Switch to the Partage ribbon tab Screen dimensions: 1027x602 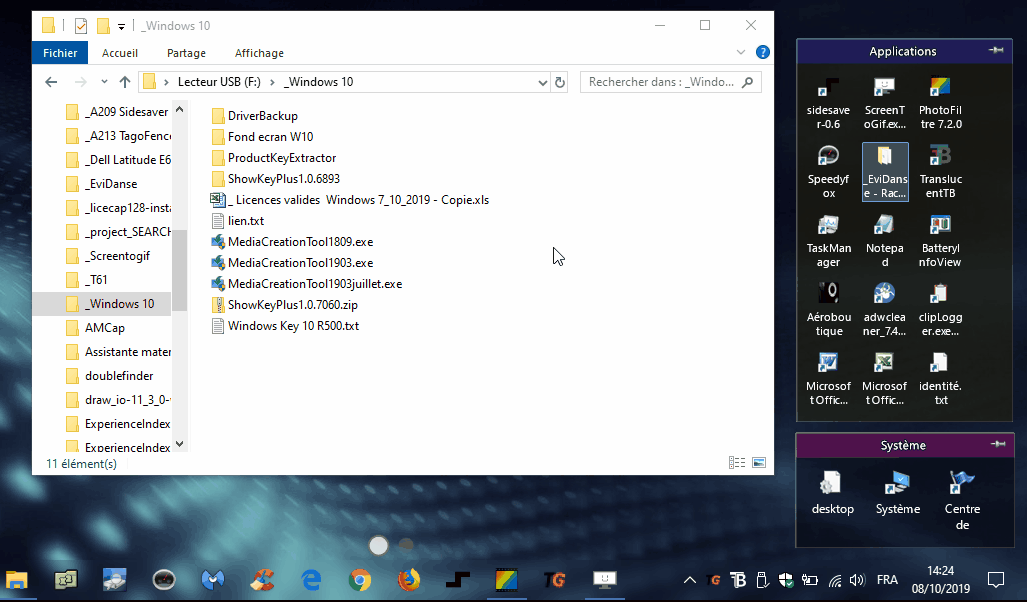pos(186,53)
